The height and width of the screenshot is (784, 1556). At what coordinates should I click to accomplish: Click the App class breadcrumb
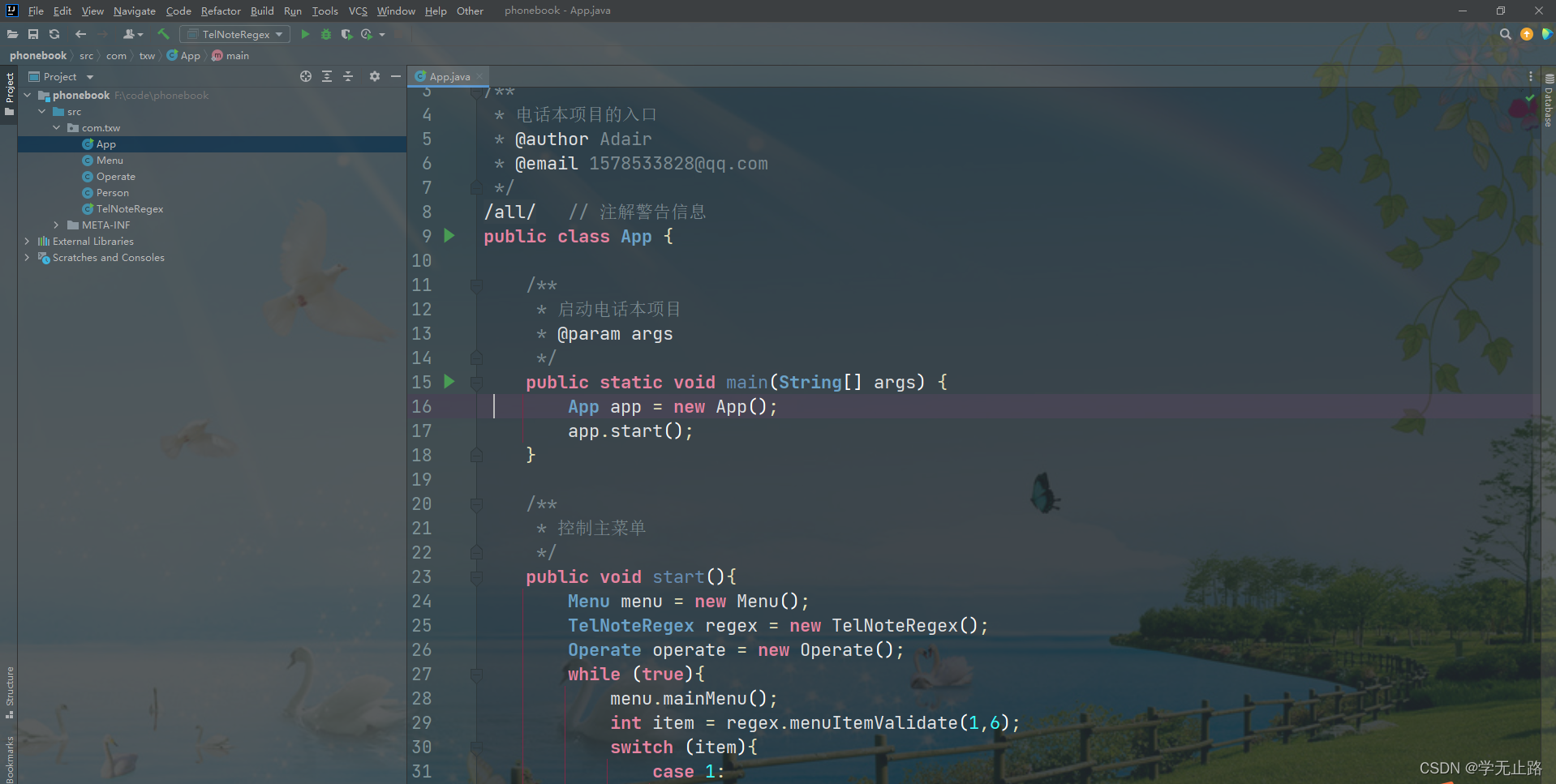coord(183,56)
